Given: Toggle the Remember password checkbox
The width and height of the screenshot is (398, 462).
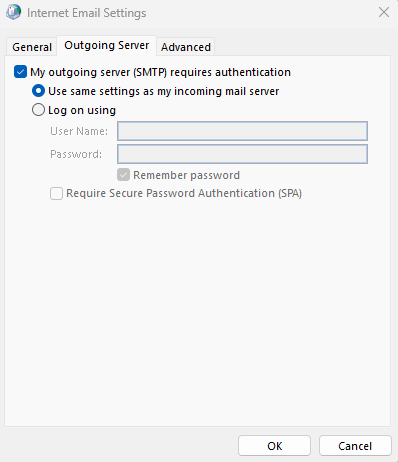Looking at the screenshot, I should pos(123,175).
